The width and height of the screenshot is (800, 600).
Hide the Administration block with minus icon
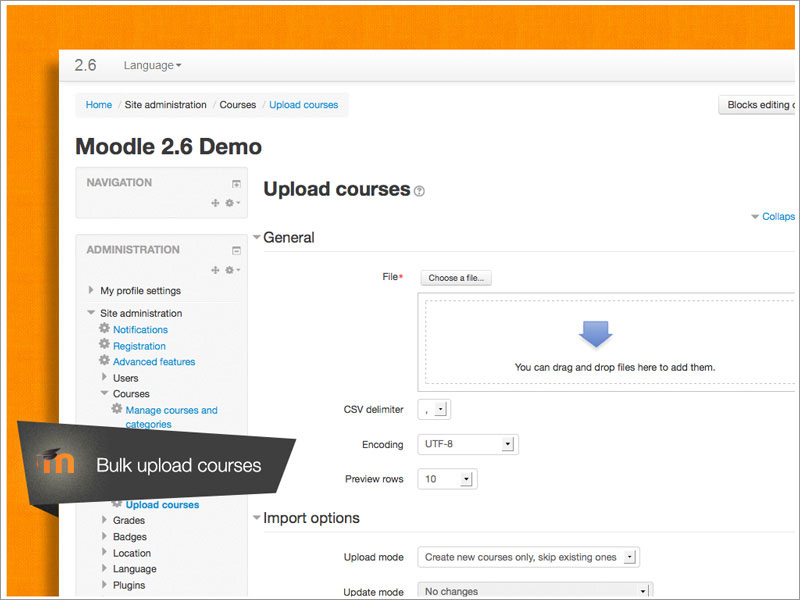coord(236,251)
